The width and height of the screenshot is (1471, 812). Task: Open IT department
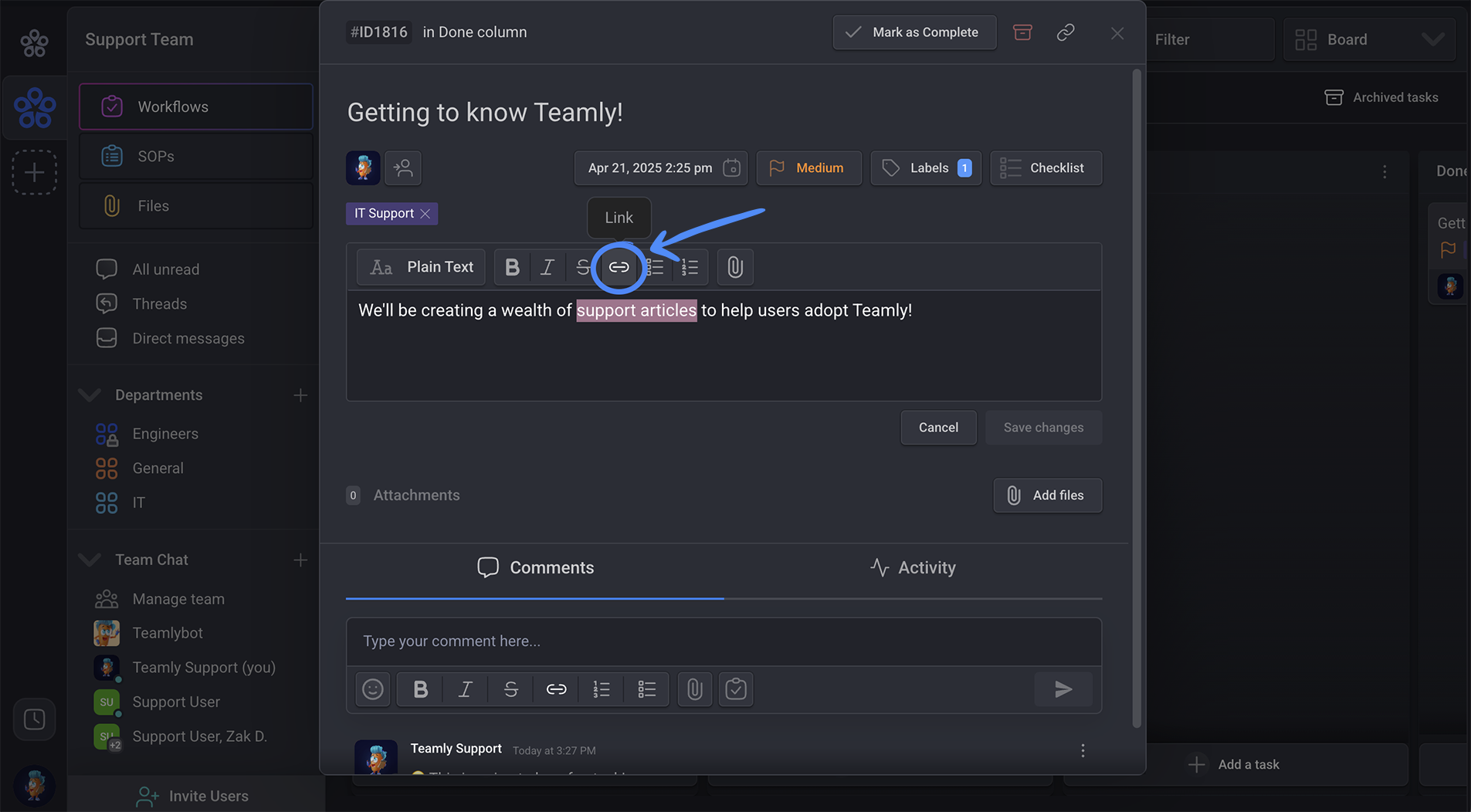(138, 502)
